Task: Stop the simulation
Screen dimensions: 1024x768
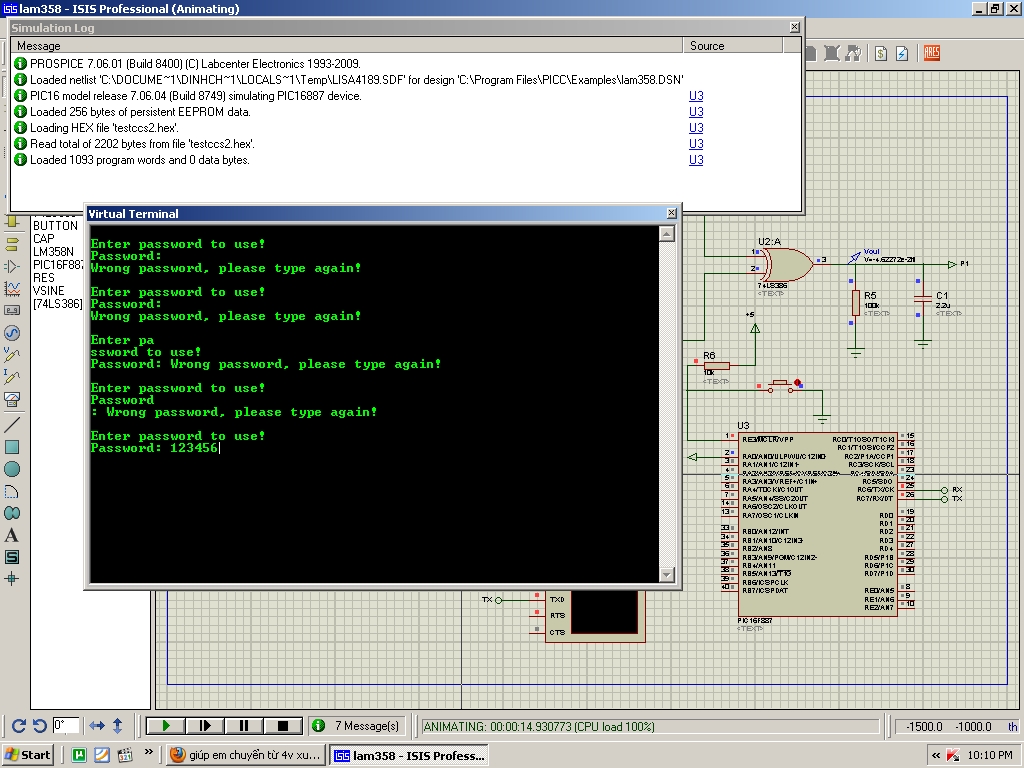Action: point(282,726)
